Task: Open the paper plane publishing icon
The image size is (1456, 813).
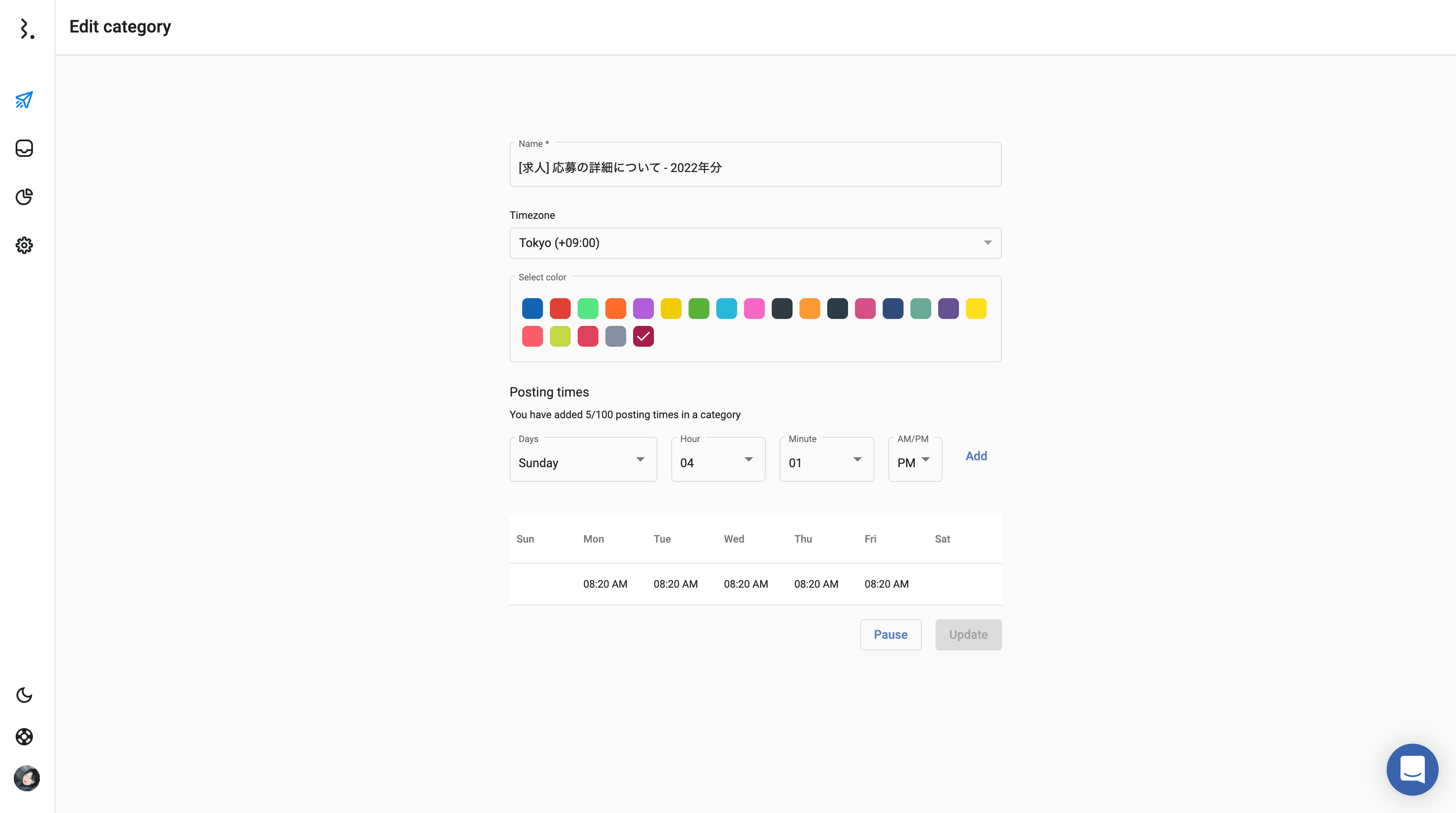Action: [x=24, y=100]
